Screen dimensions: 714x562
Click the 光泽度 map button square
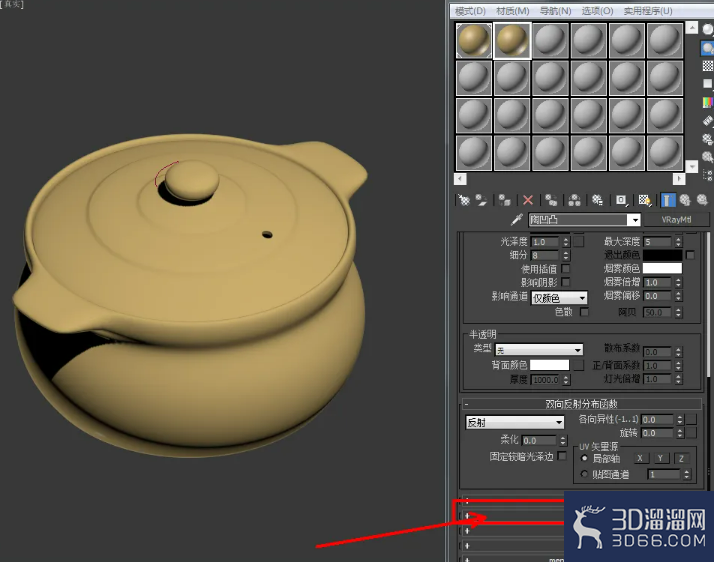pyautogui.click(x=578, y=241)
